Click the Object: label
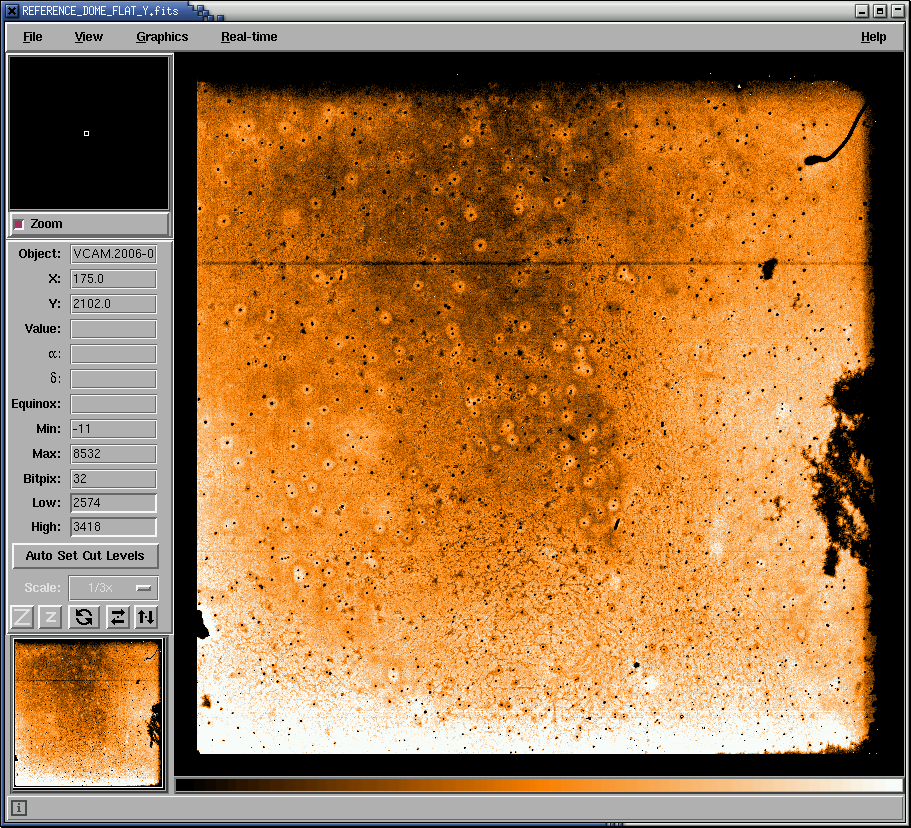 tap(40, 254)
